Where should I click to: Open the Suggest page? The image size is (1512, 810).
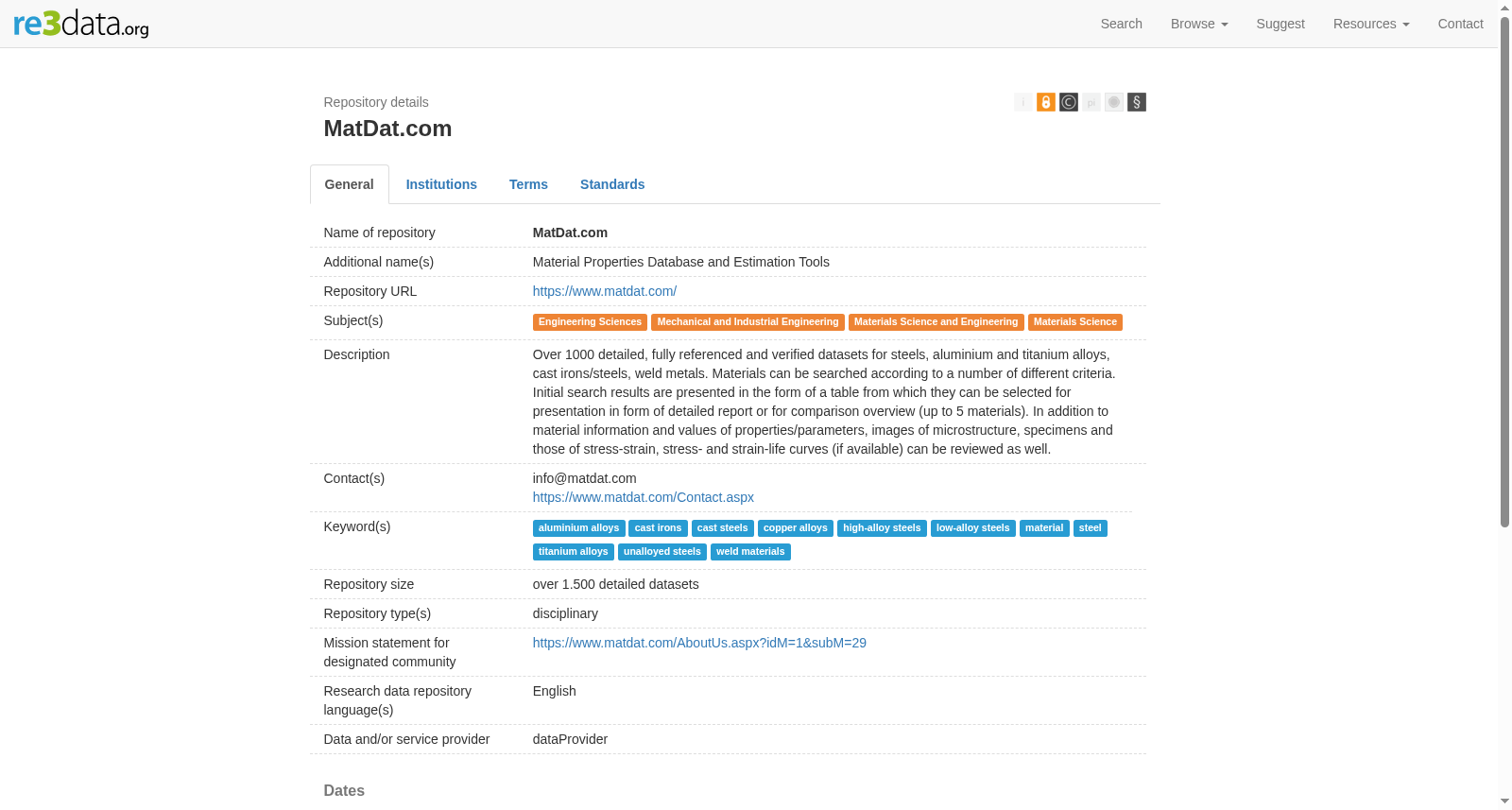(x=1280, y=24)
